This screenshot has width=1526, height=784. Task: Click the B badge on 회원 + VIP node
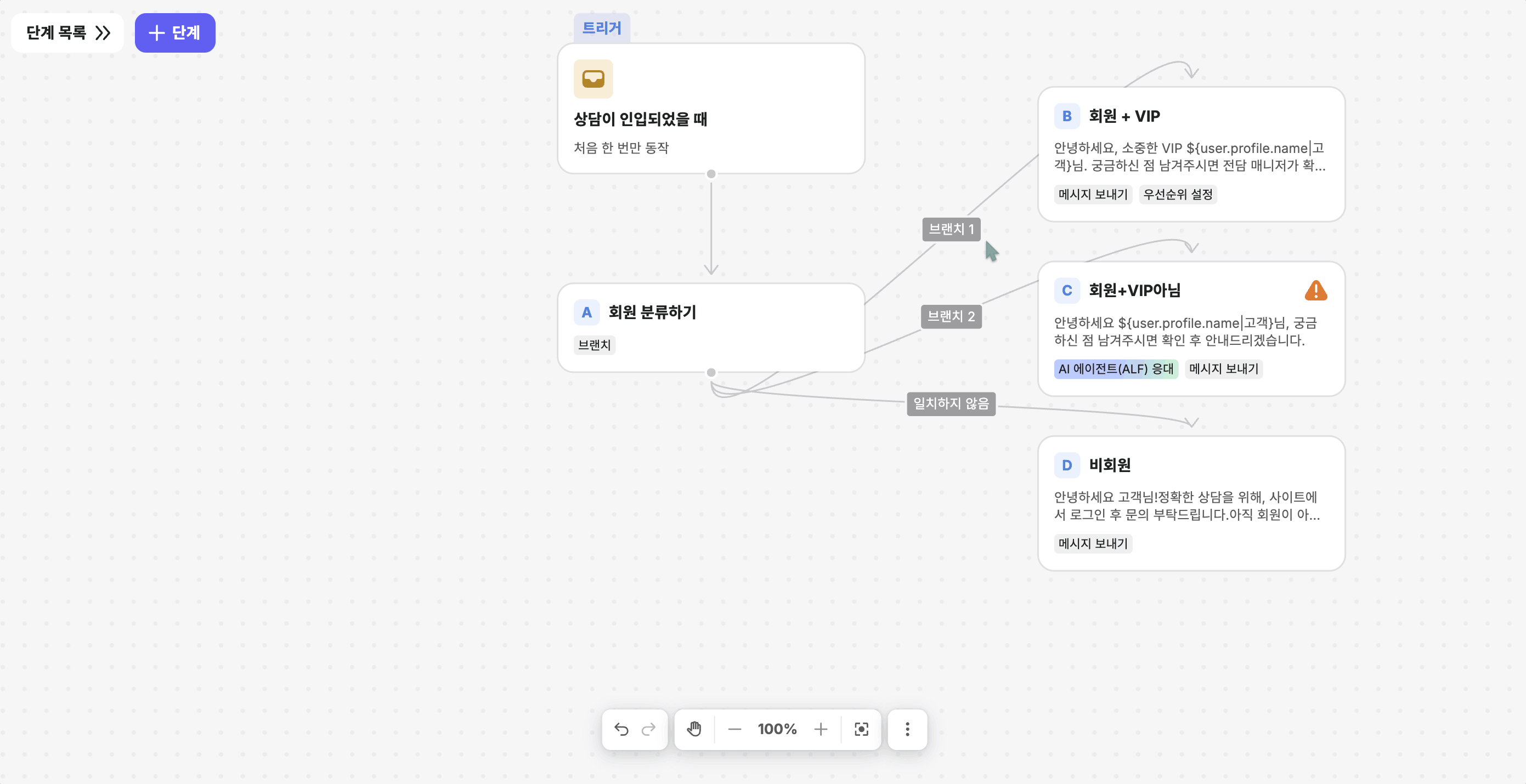tap(1066, 116)
